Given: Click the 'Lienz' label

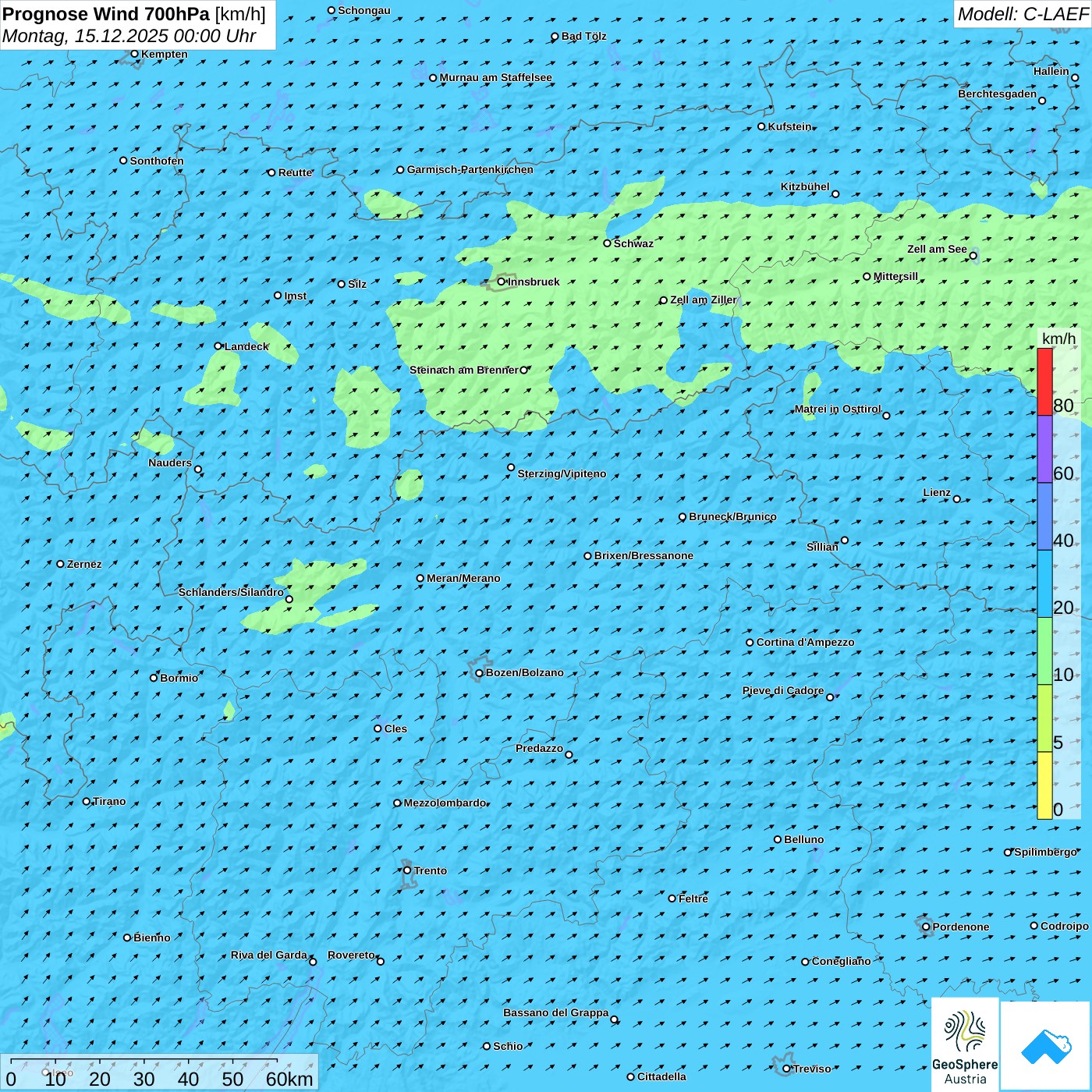Looking at the screenshot, I should click(937, 492).
